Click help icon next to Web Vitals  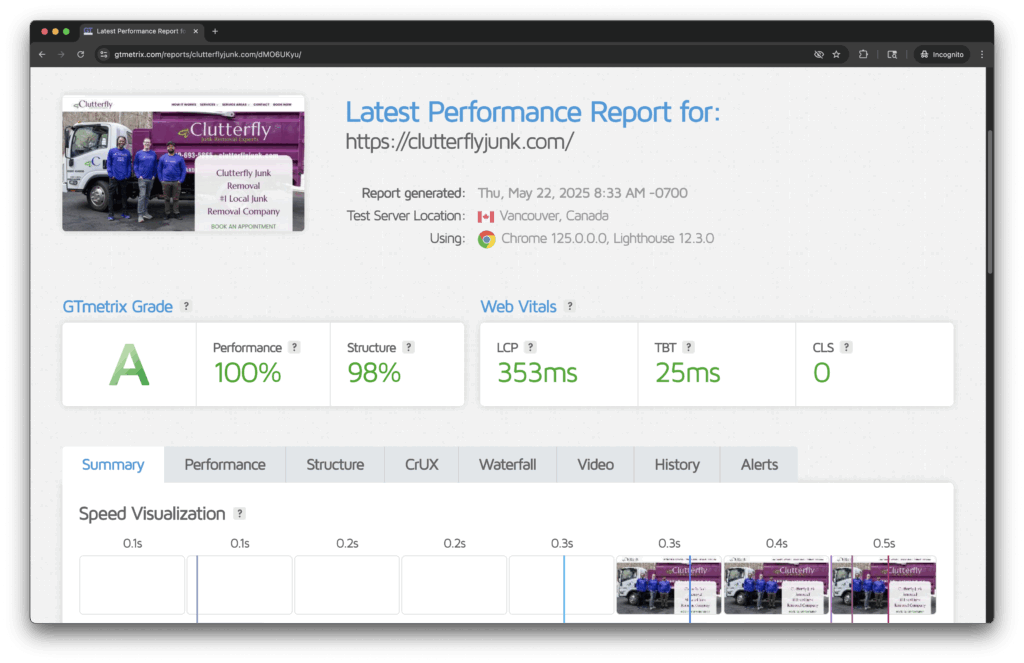click(569, 306)
